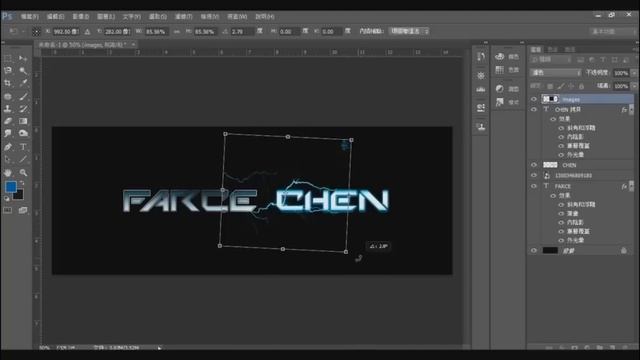Change screen mode icon in toolbox
Image resolution: width=640 pixels, height=360 pixels.
tap(23, 210)
